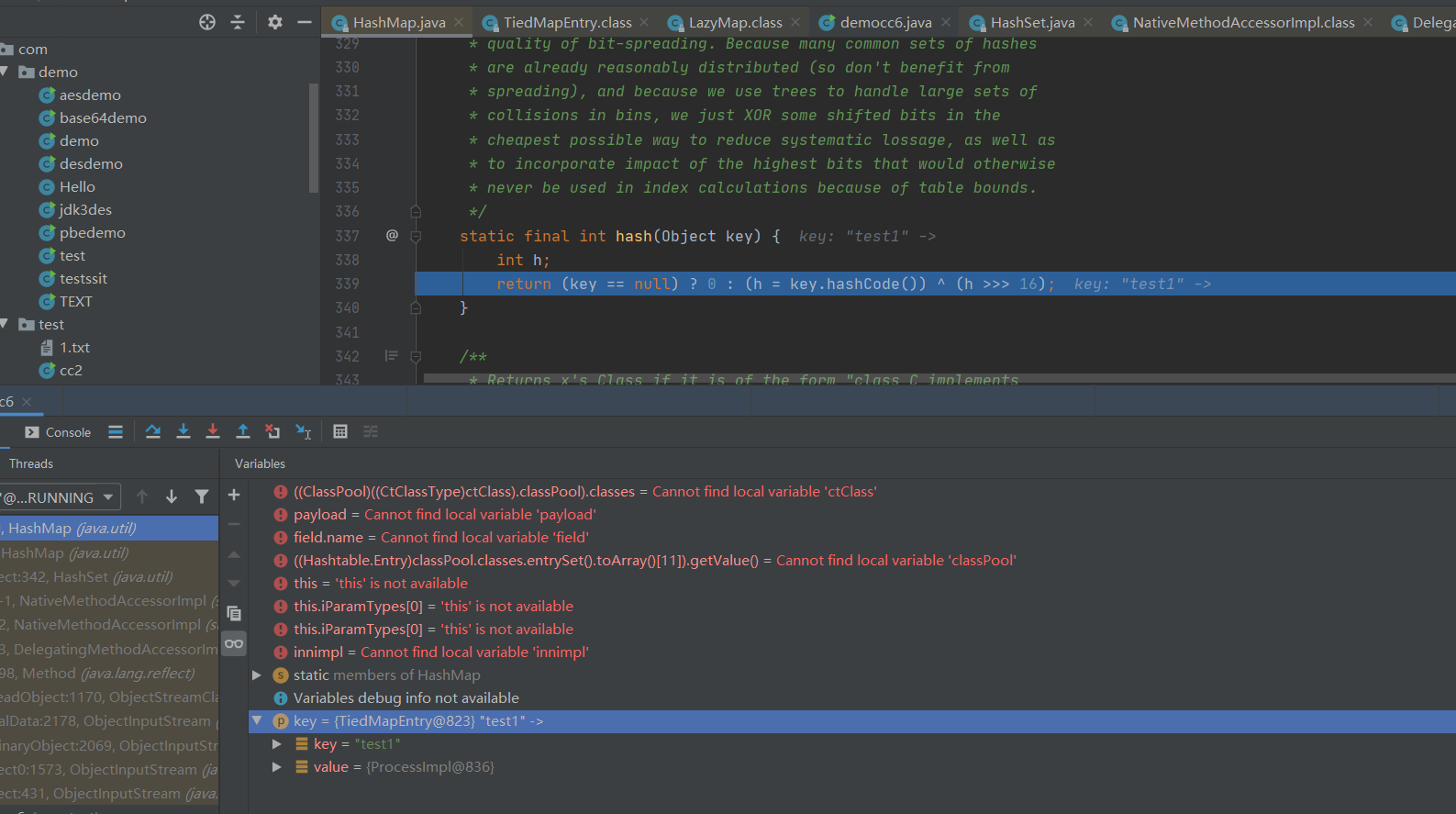Toggle fold marker at line 336
The height and width of the screenshot is (814, 1456).
click(x=416, y=211)
